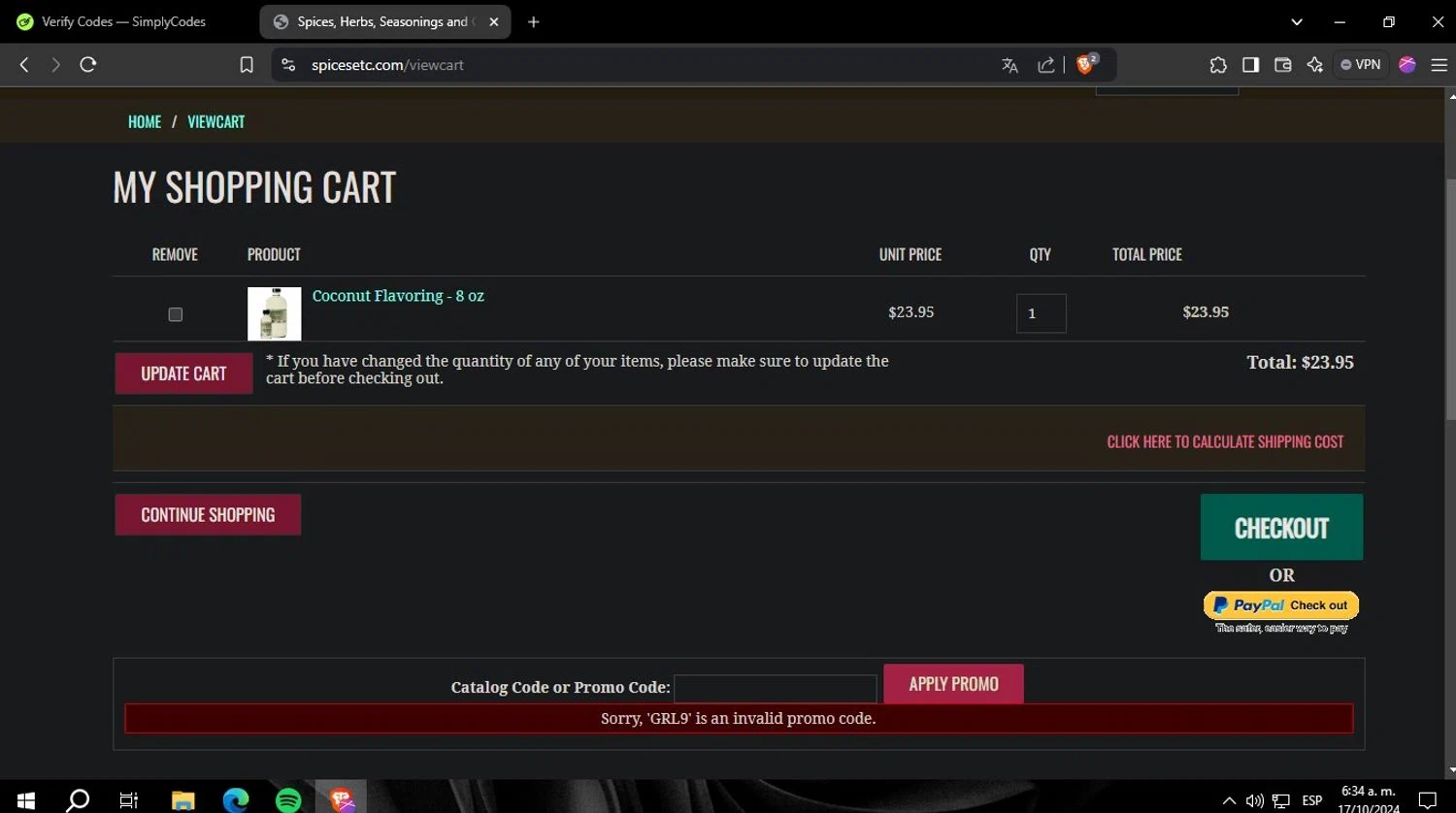This screenshot has height=813, width=1456.
Task: Open the volume speaker icon
Action: coord(1254,800)
